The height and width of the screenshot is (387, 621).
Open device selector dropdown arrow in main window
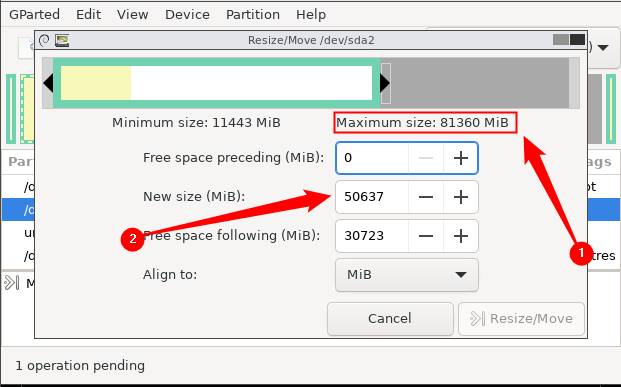(603, 48)
